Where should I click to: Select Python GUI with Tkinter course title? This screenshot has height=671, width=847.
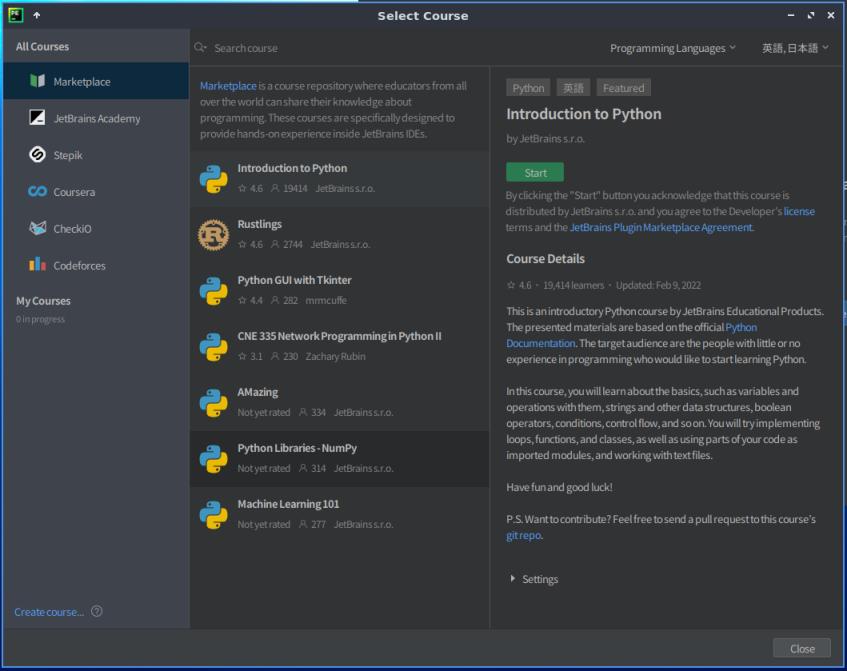(x=294, y=280)
